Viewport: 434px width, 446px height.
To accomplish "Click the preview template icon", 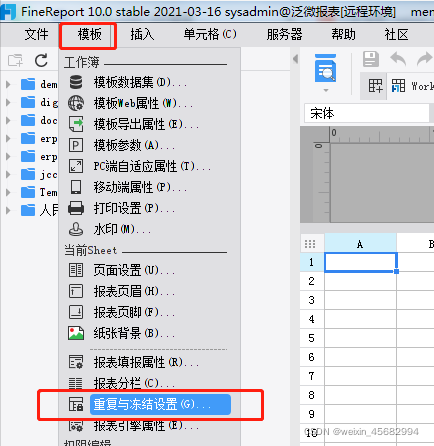I will (325, 68).
